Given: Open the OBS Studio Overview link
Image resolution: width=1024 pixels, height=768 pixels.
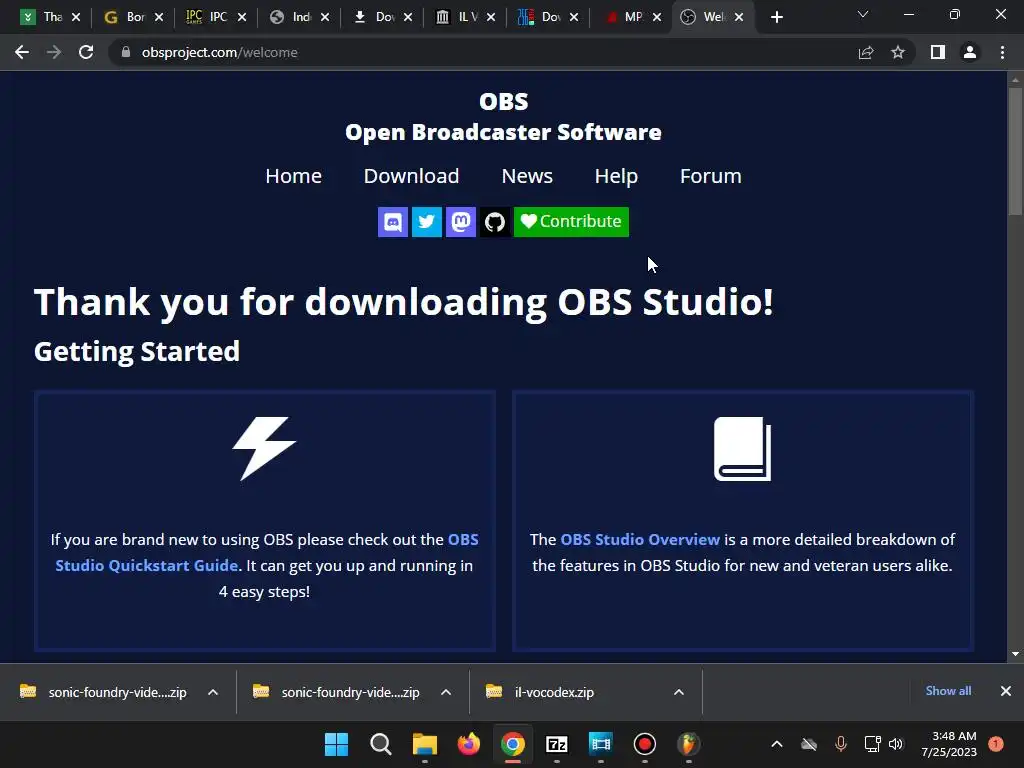Looking at the screenshot, I should [x=640, y=539].
